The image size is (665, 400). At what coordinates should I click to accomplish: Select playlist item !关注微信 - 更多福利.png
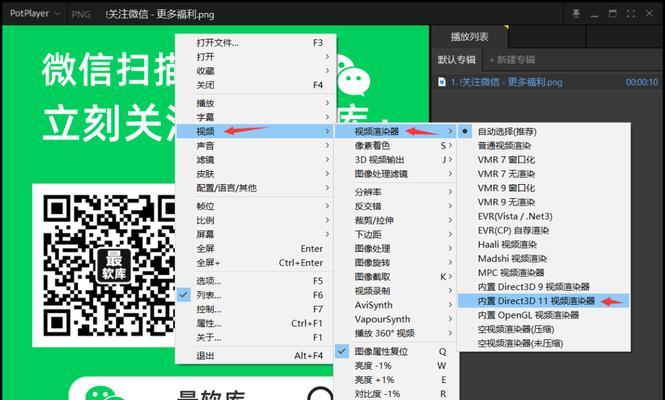pyautogui.click(x=548, y=82)
